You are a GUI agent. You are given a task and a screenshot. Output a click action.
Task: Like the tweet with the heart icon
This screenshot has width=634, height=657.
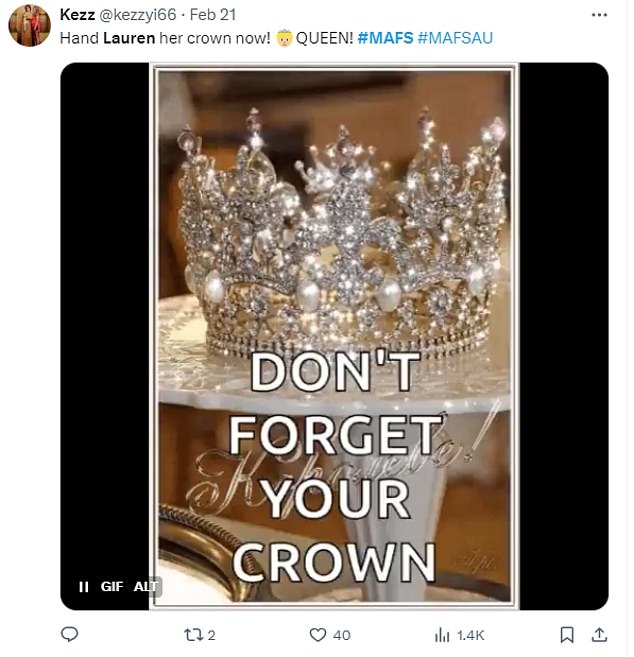coord(318,635)
